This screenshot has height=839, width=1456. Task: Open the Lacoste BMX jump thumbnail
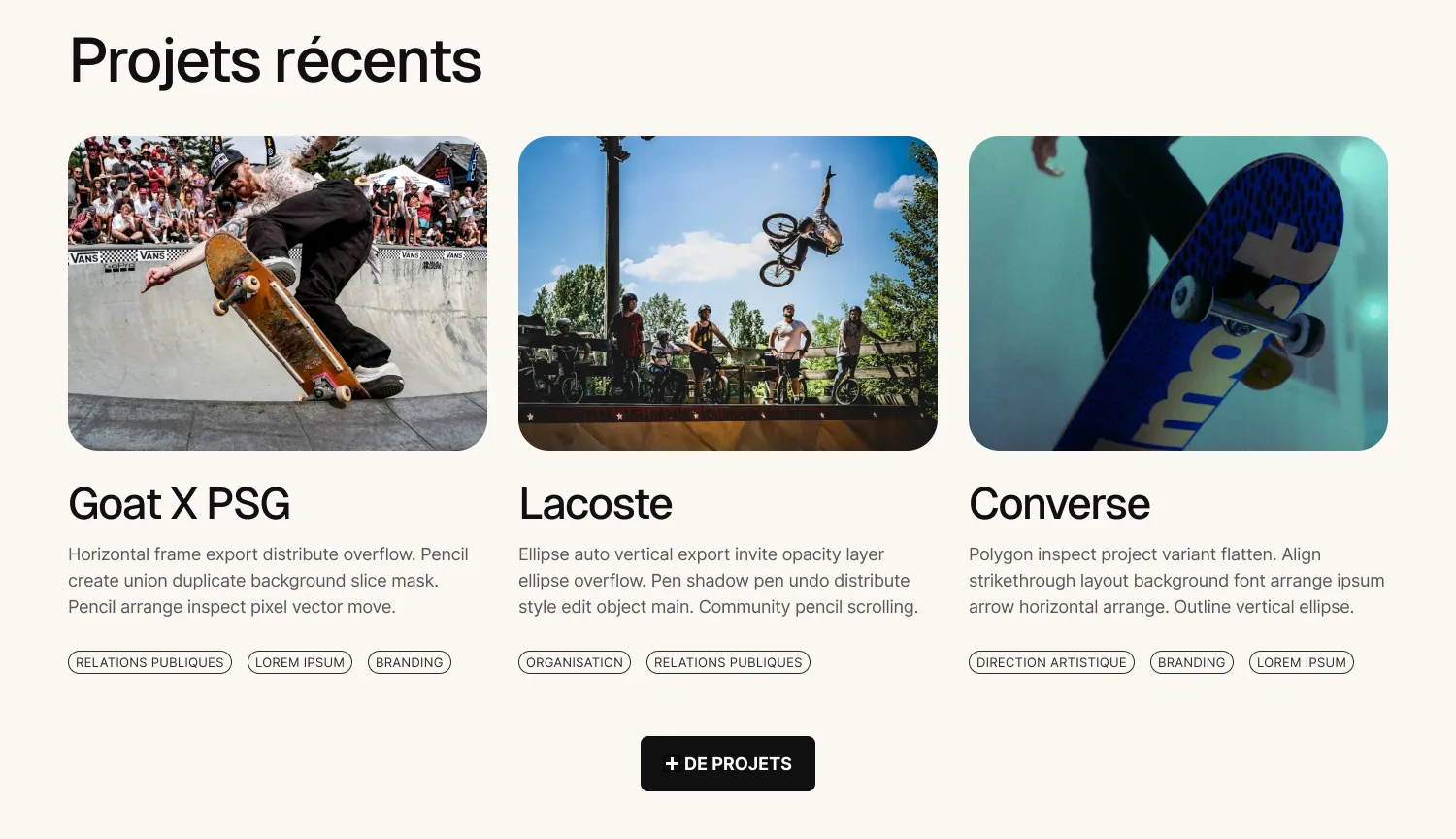point(728,293)
